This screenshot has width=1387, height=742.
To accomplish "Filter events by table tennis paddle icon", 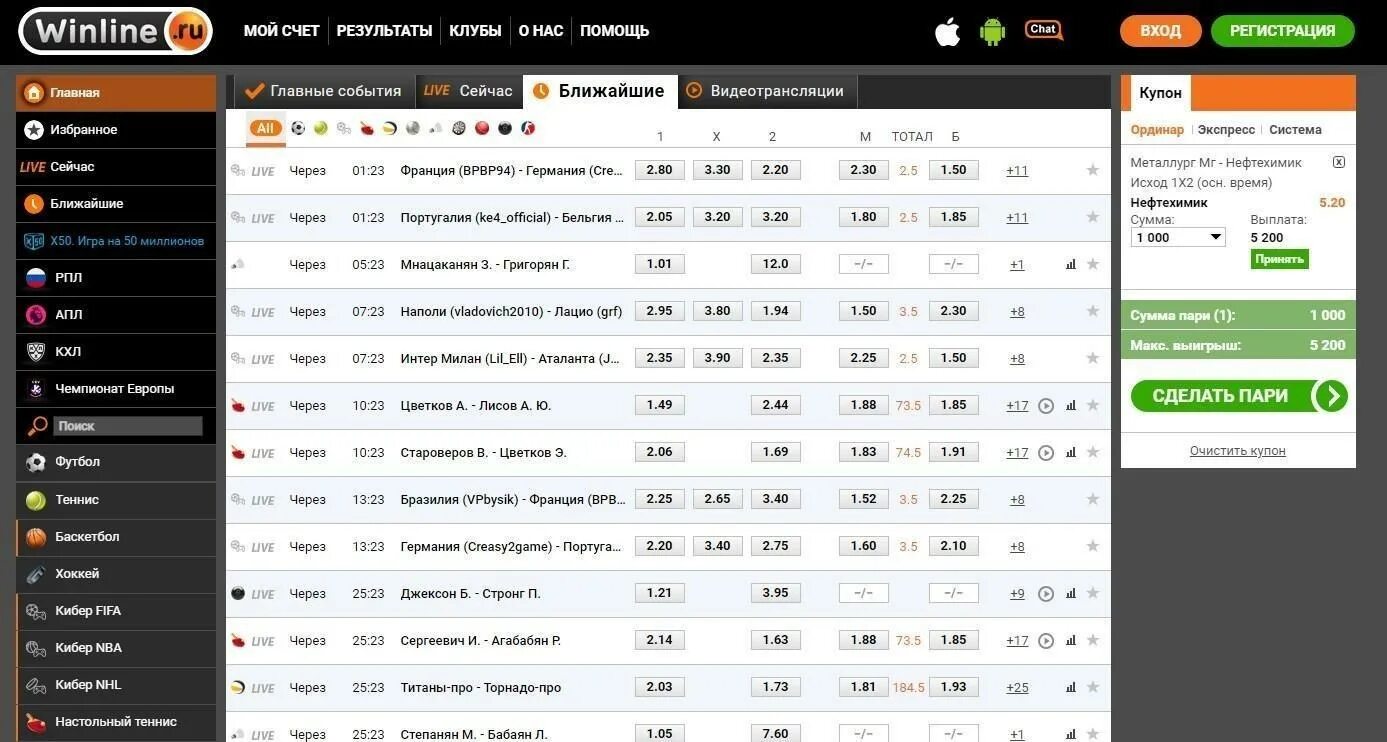I will [x=367, y=128].
